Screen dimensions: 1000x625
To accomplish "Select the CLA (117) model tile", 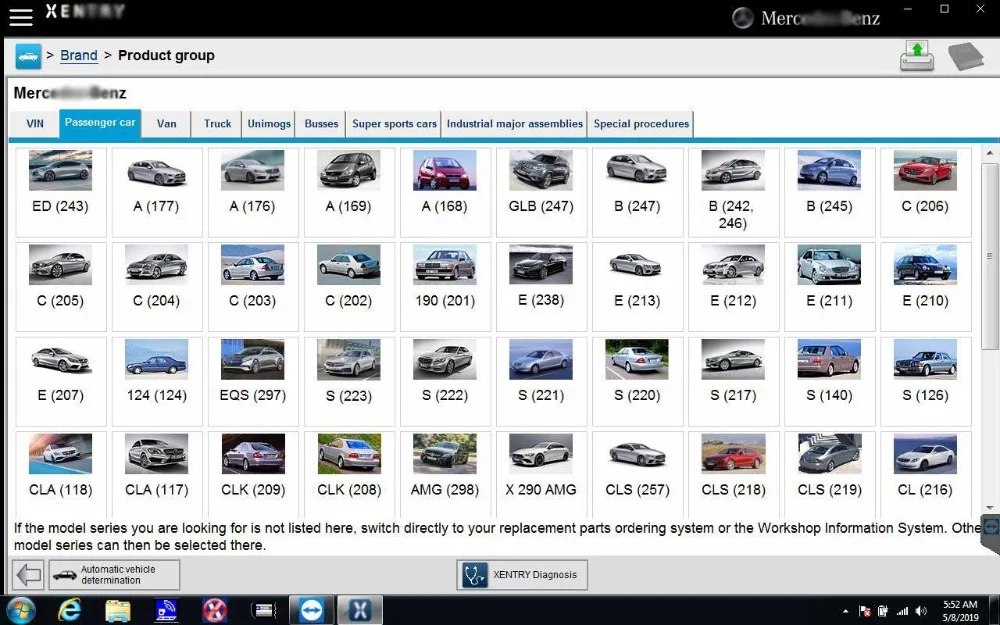I will 157,474.
